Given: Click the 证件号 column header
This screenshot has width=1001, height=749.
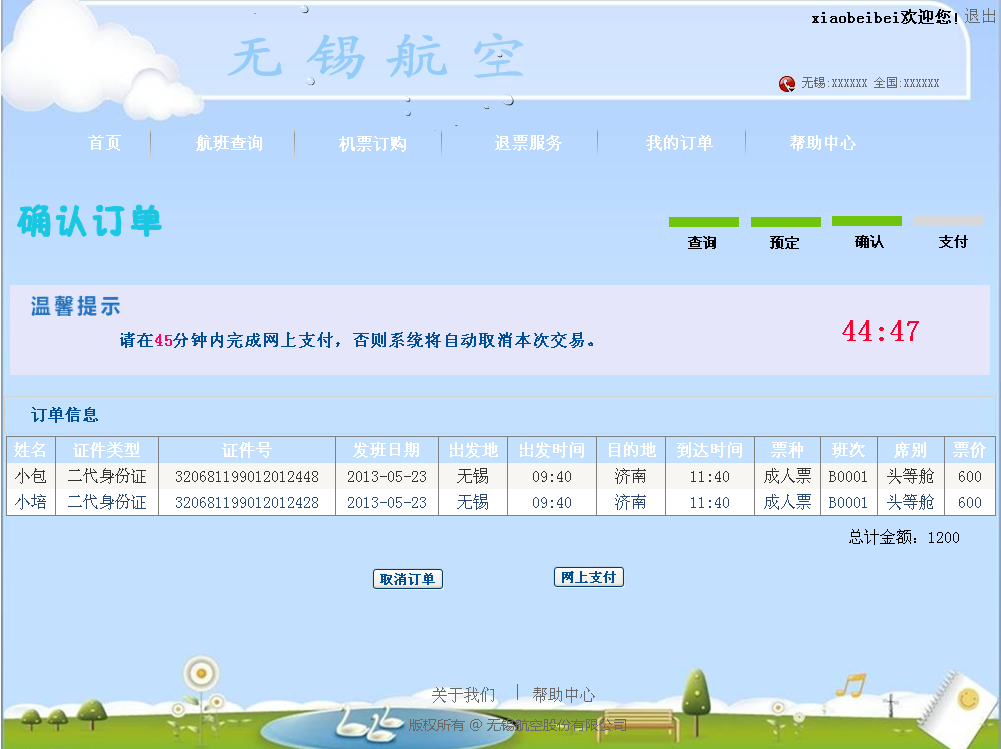Looking at the screenshot, I should pyautogui.click(x=247, y=450).
